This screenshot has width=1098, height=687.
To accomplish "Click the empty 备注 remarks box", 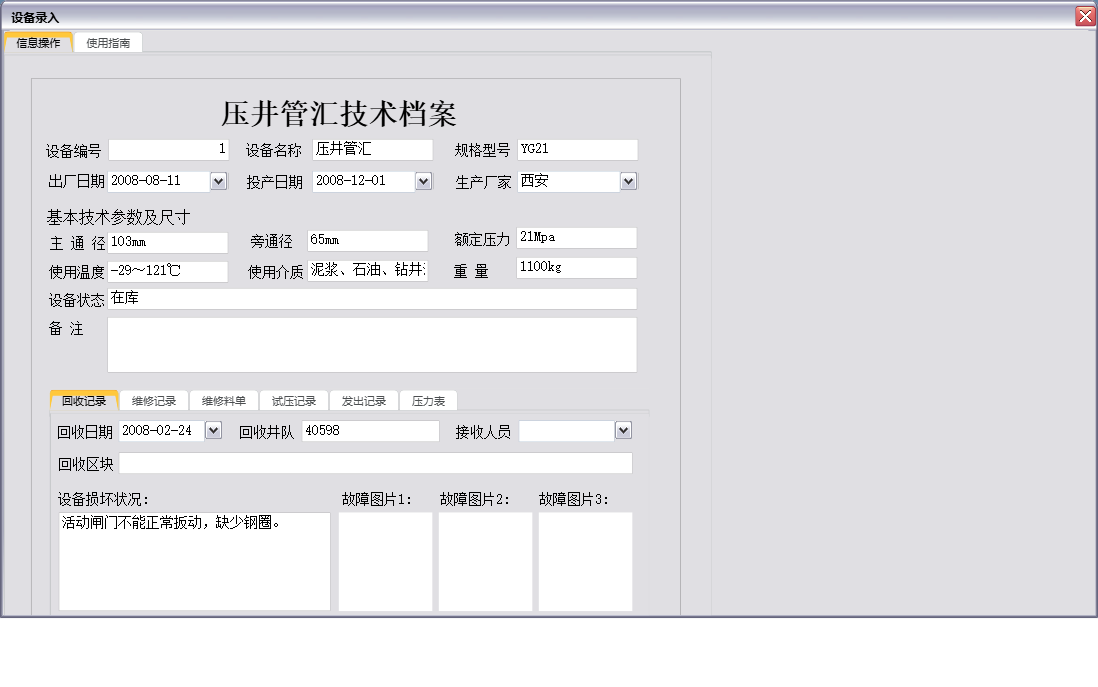I will pyautogui.click(x=371, y=344).
